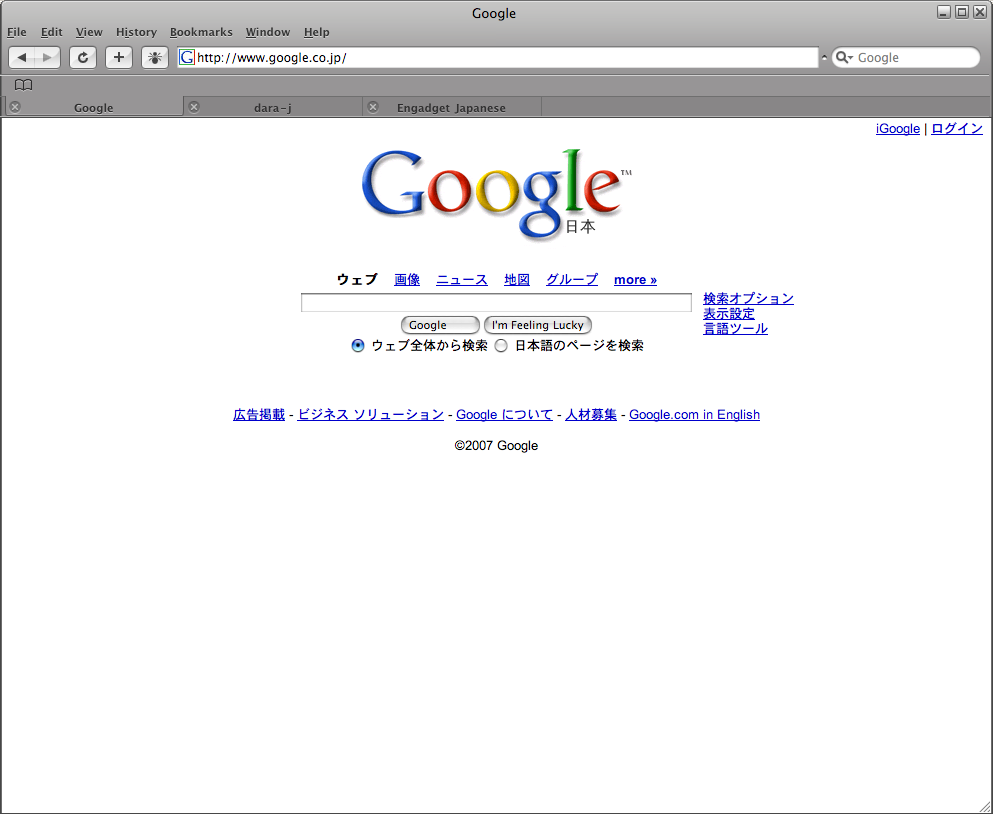Screen dimensions: 993x814
Task: Go back with the left arrow button
Action: pyautogui.click(x=22, y=58)
